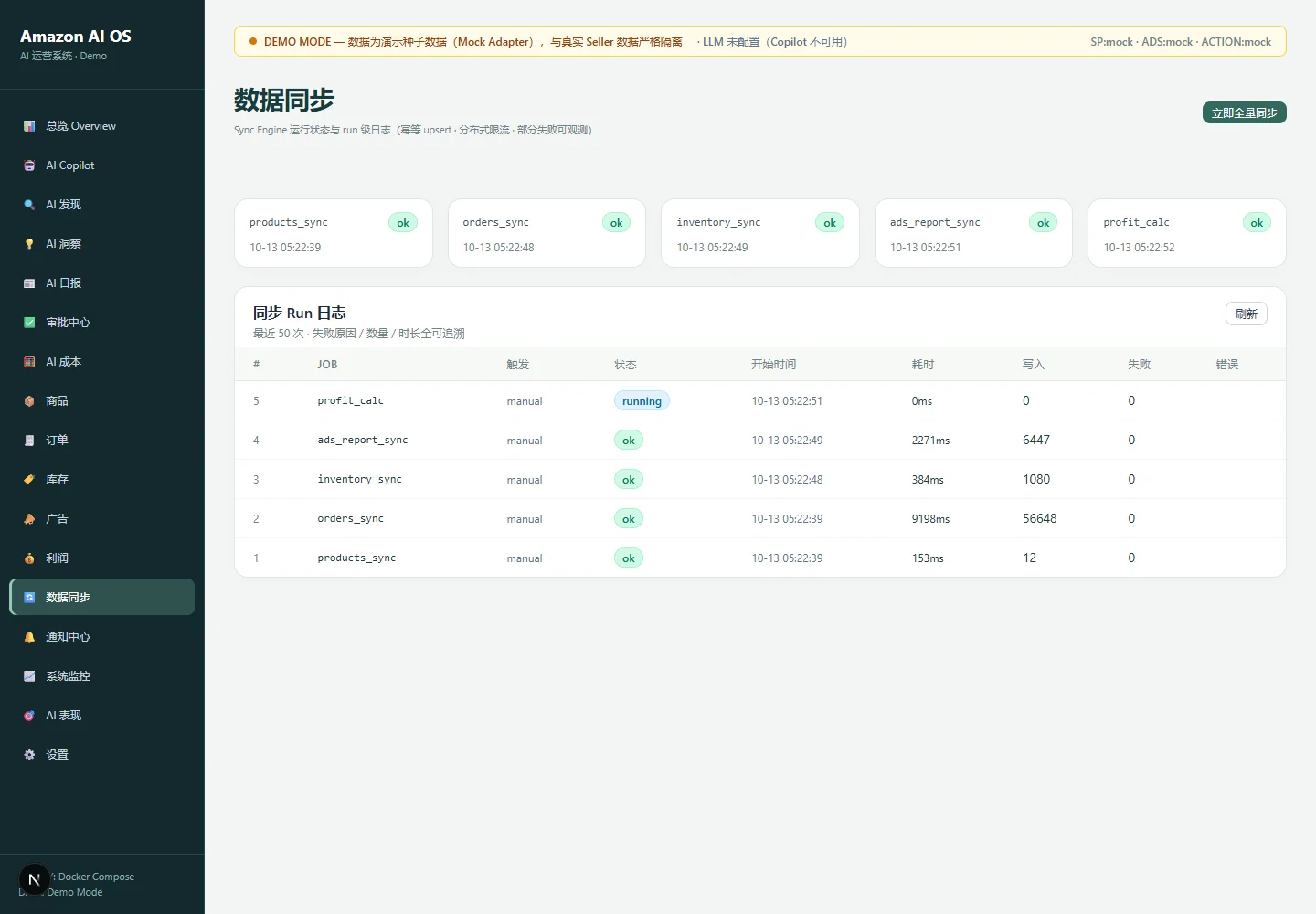Select the products_sync status card
The height and width of the screenshot is (914, 1316).
pyautogui.click(x=334, y=233)
